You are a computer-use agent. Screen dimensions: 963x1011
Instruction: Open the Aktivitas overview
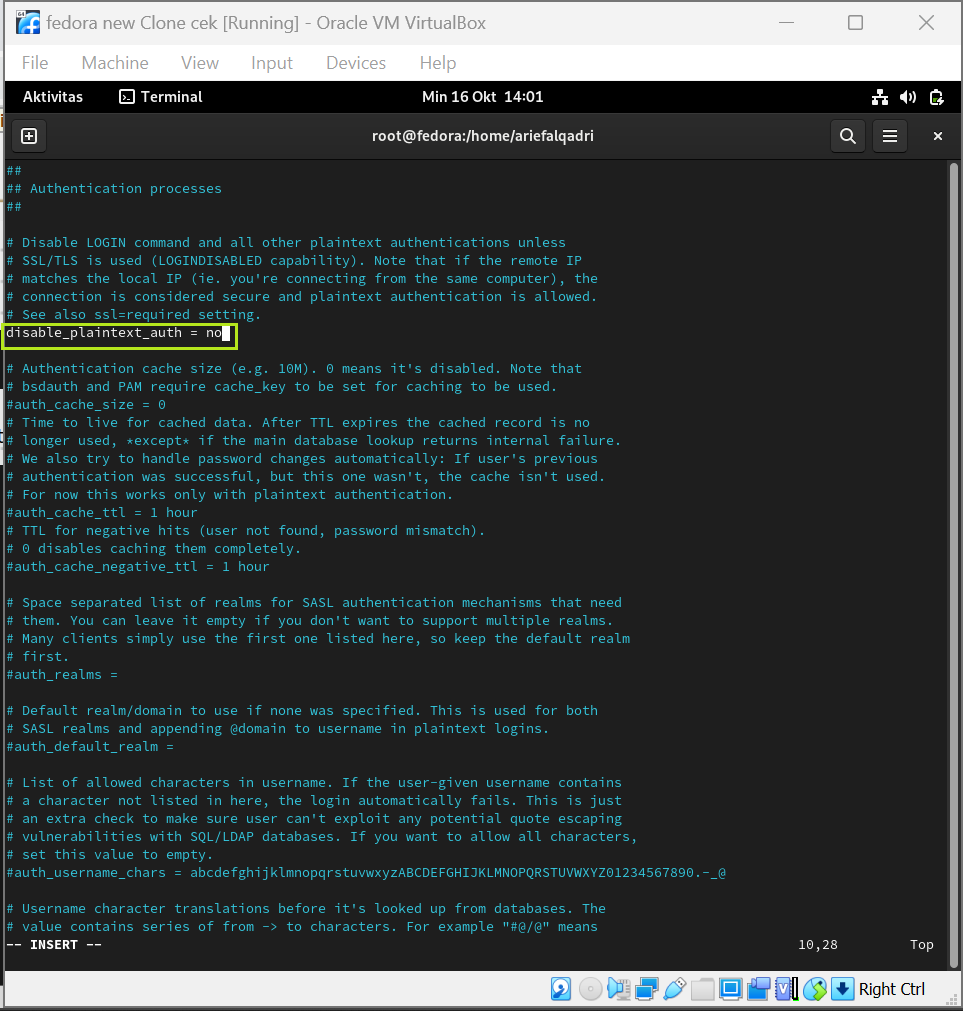pyautogui.click(x=53, y=97)
